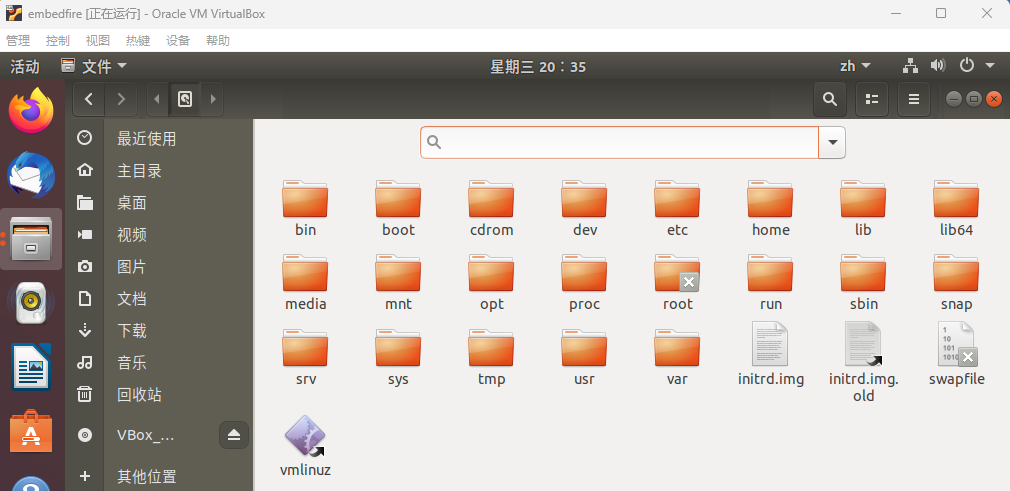Open the 帮助 VirtualBox menu
This screenshot has width=1010, height=491.
pos(218,41)
